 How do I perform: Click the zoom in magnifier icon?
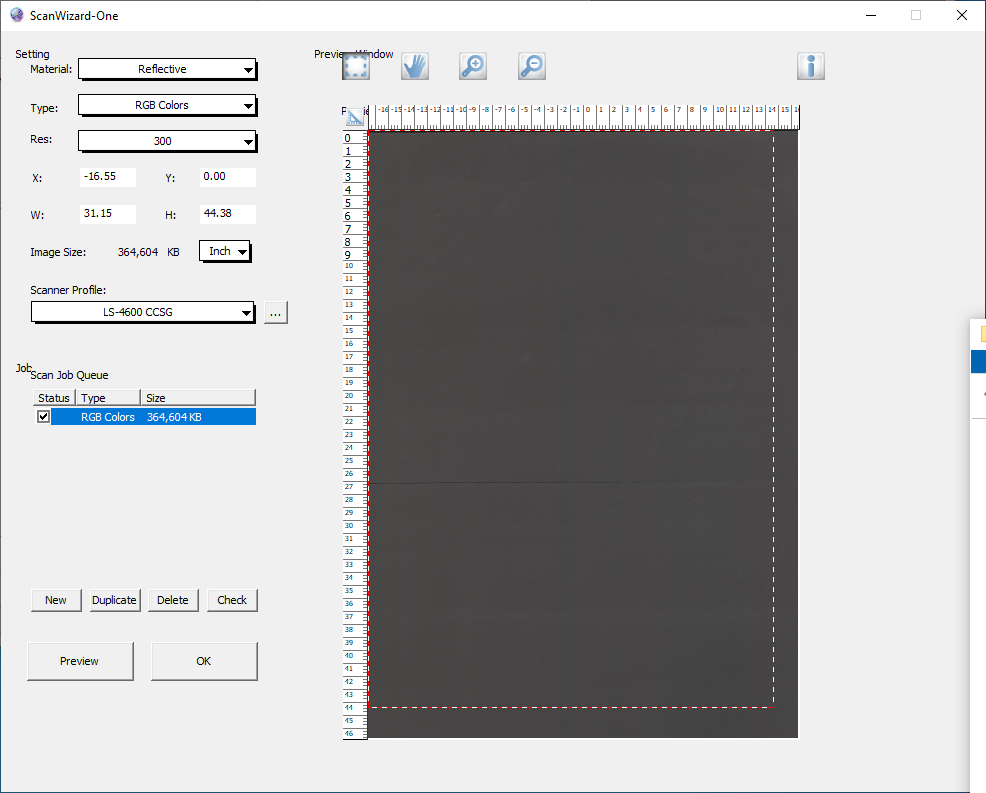473,67
